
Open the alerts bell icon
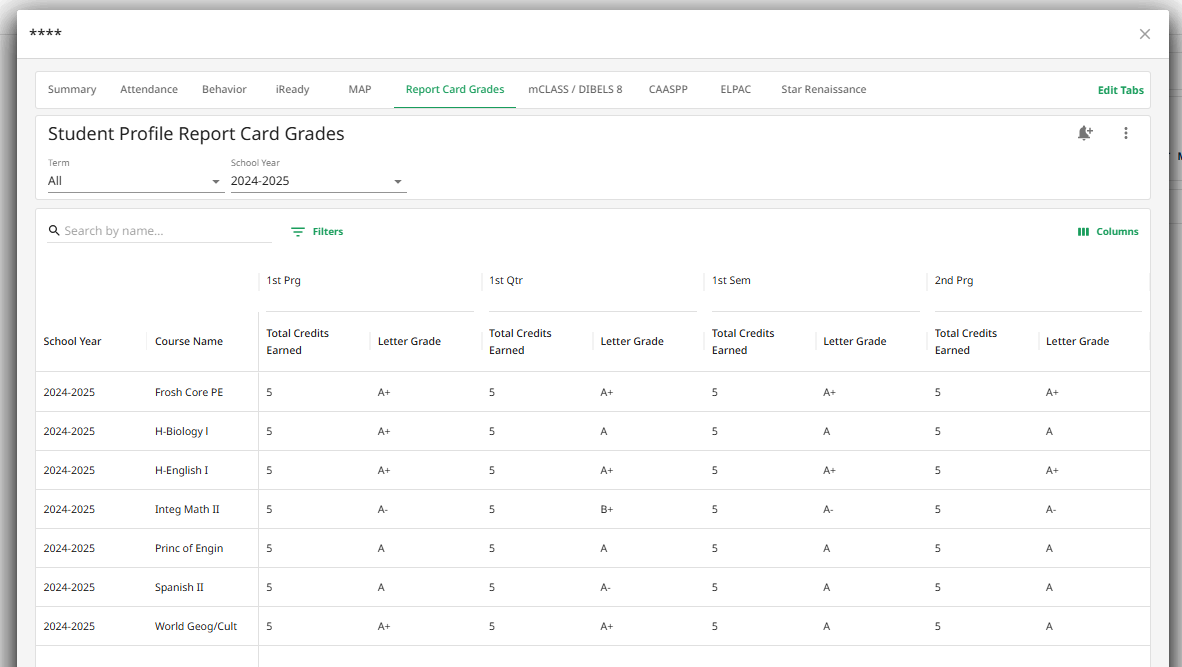point(1085,132)
